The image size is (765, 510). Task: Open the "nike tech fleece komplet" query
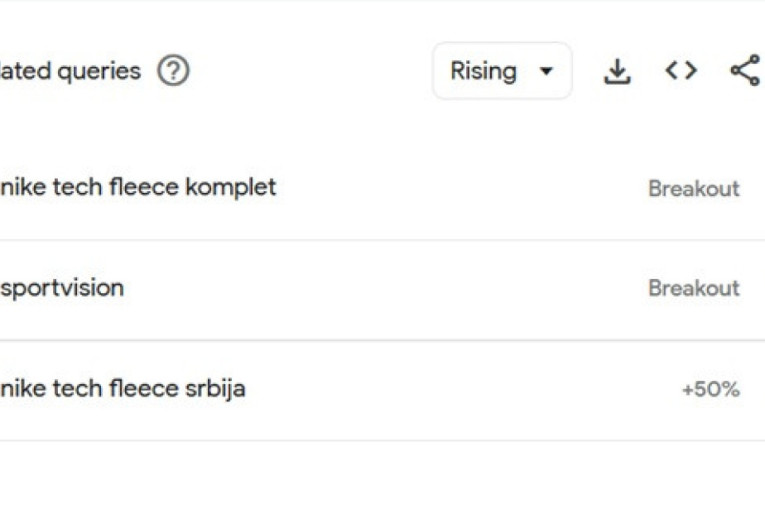coord(138,187)
